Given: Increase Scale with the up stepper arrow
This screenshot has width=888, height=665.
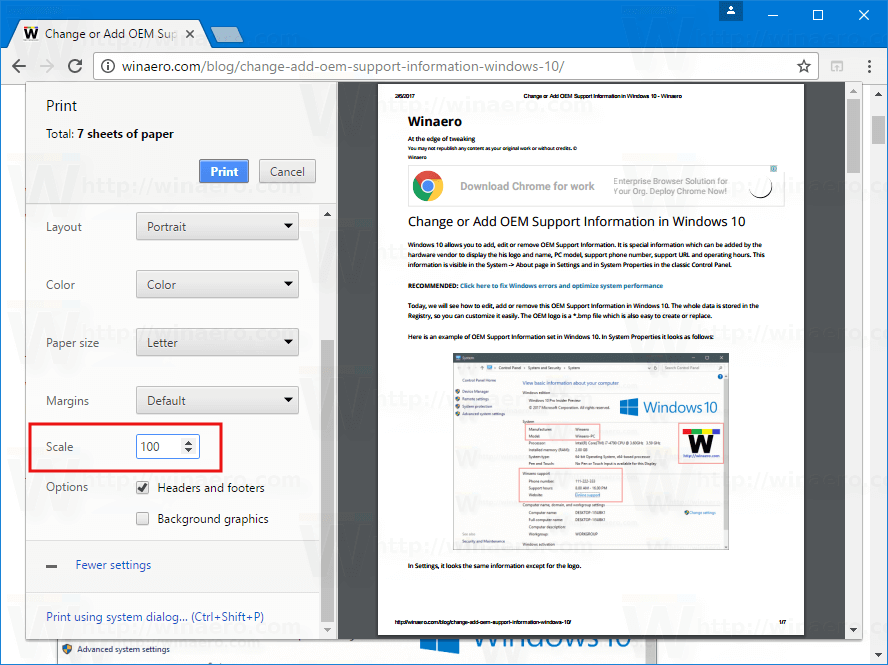Looking at the screenshot, I should point(187,442).
